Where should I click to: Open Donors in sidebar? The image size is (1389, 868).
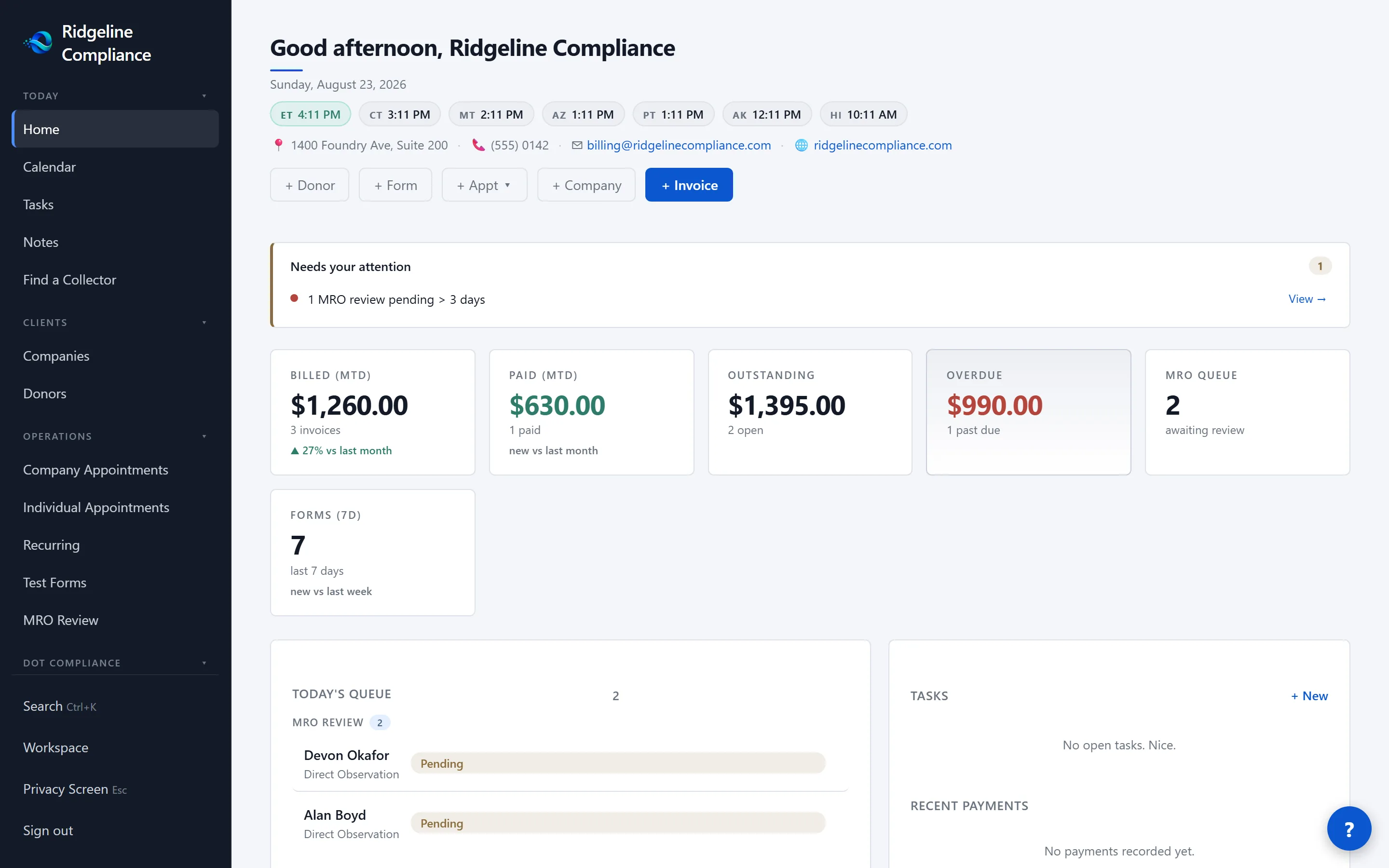115,394
